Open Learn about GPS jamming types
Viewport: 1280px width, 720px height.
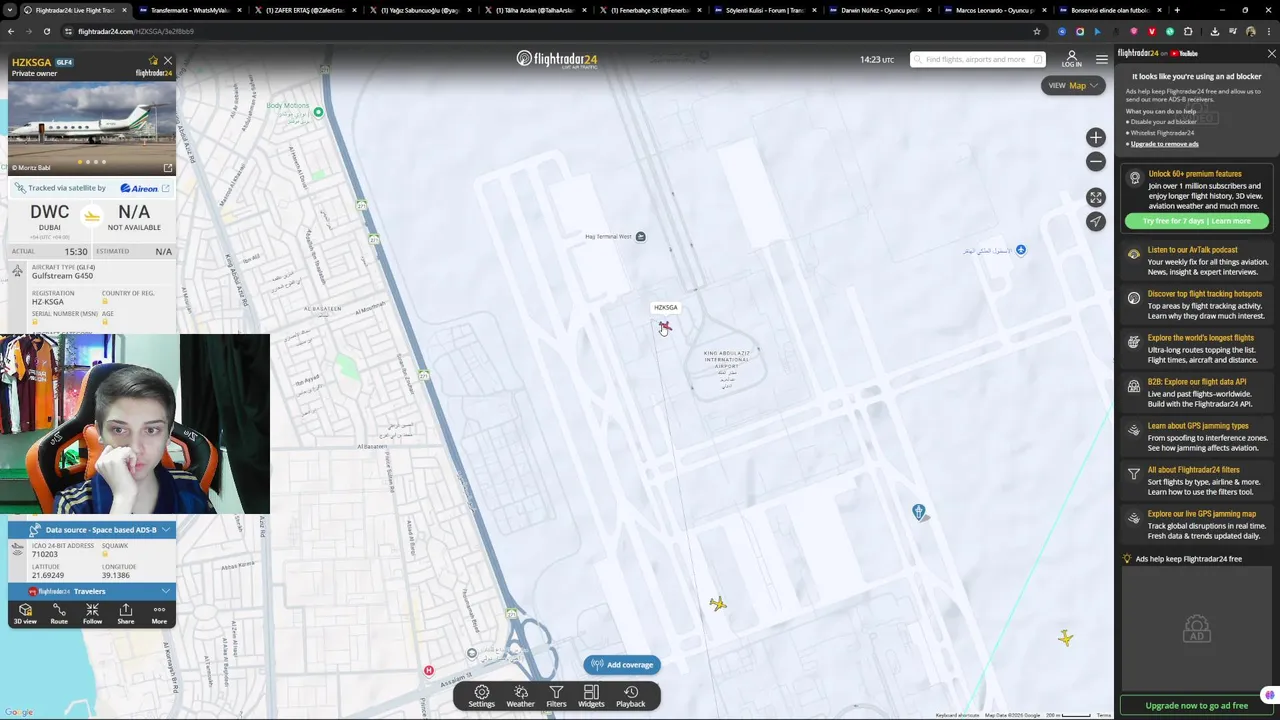tap(1197, 437)
